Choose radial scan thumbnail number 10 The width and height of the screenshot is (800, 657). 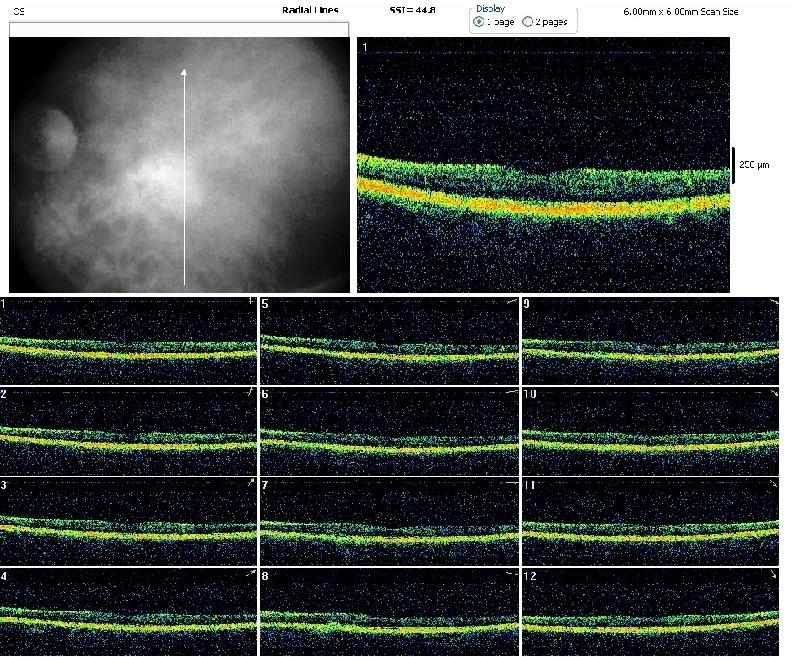650,431
